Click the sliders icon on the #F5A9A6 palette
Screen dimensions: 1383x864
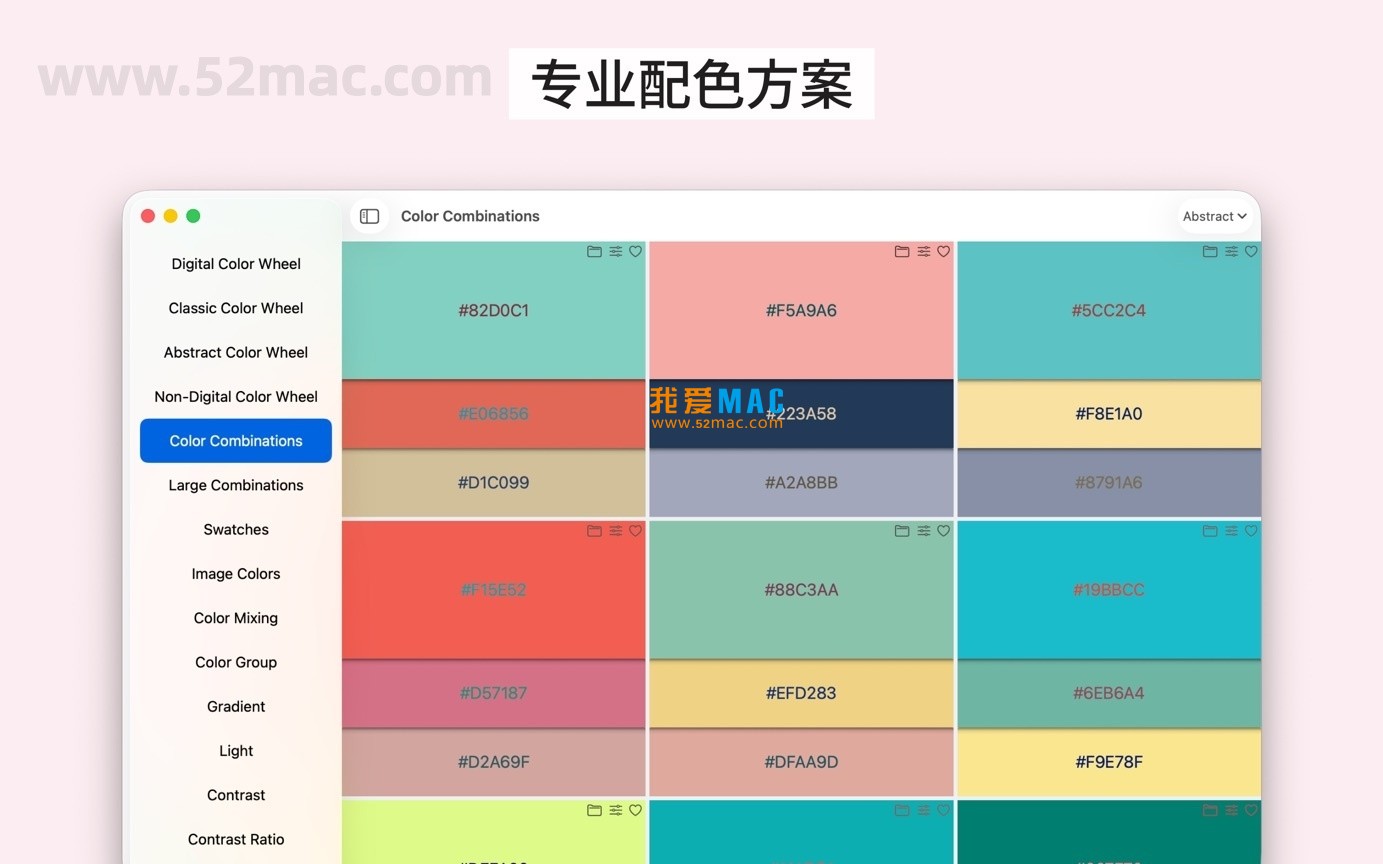coord(923,251)
